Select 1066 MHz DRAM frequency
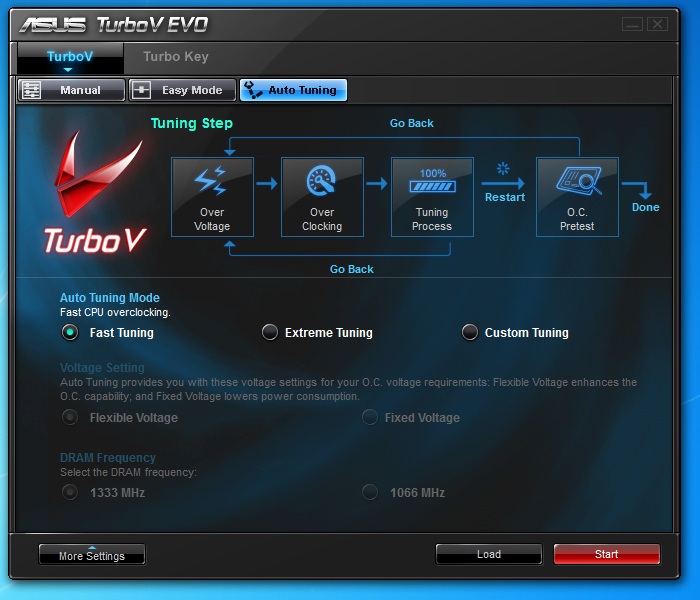This screenshot has height=600, width=700. click(x=370, y=492)
